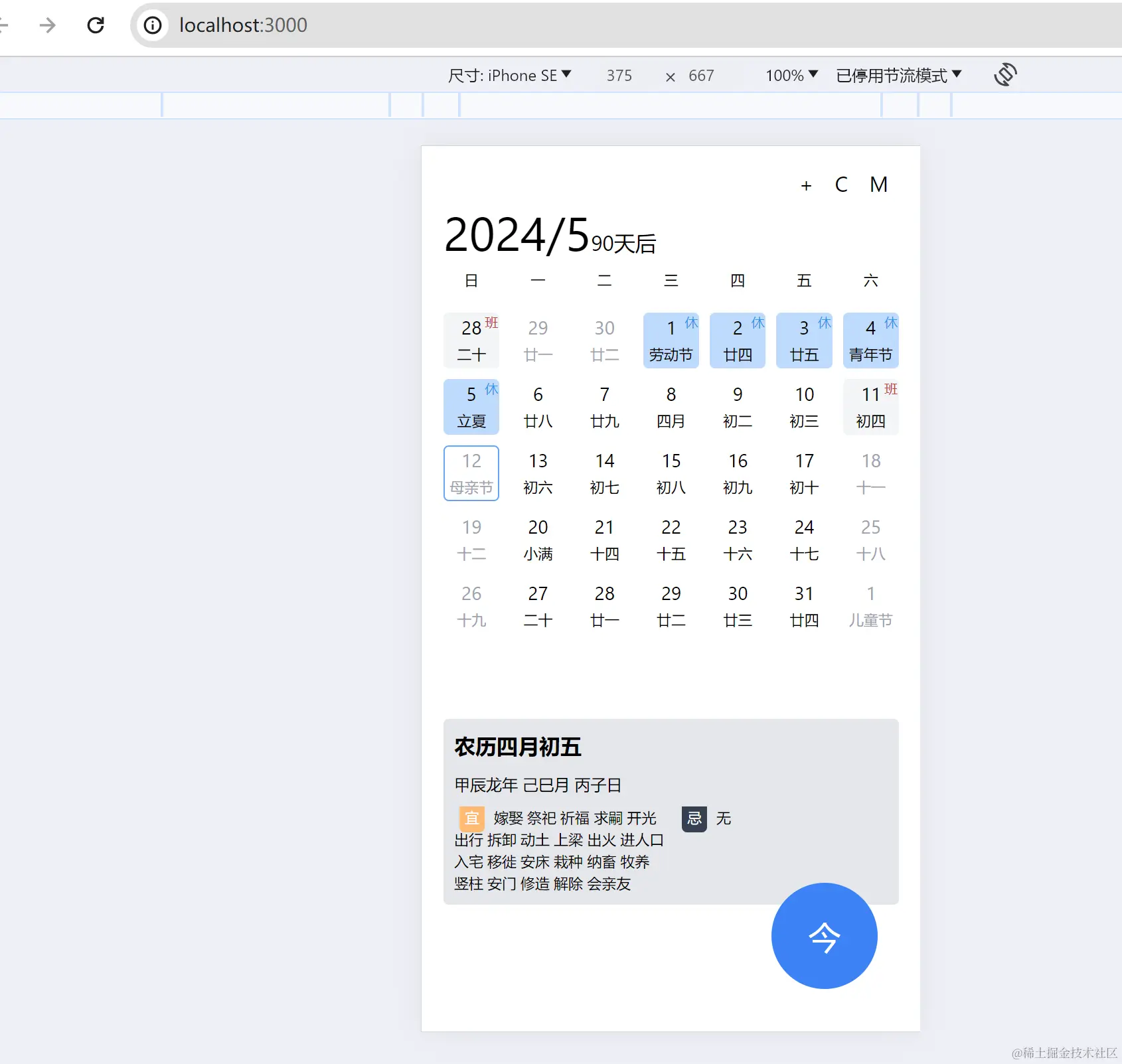Select May 13 初六
Screen dimensions: 1122x1064
(538, 473)
